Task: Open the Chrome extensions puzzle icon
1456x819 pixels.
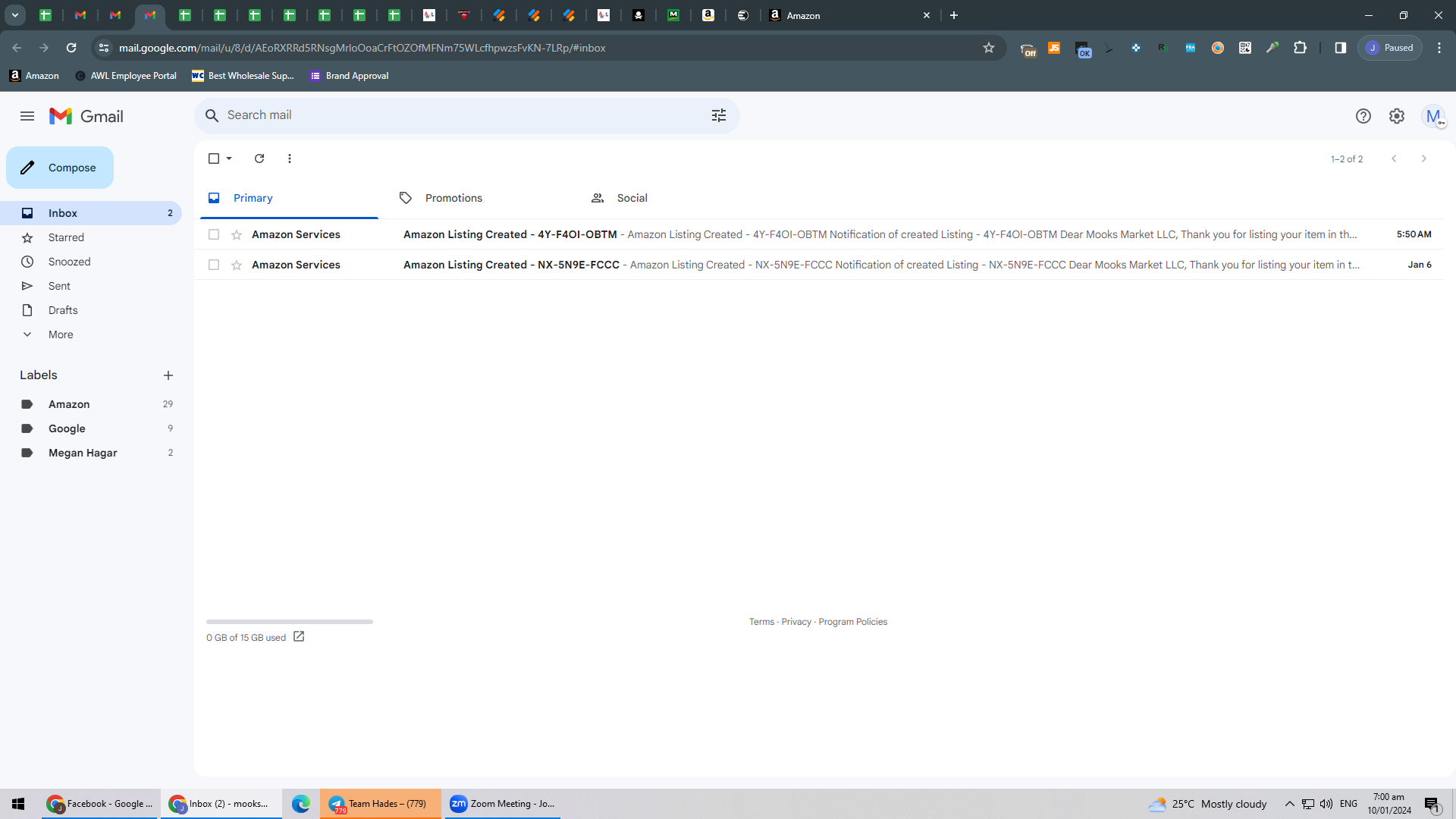Action: click(x=1300, y=48)
